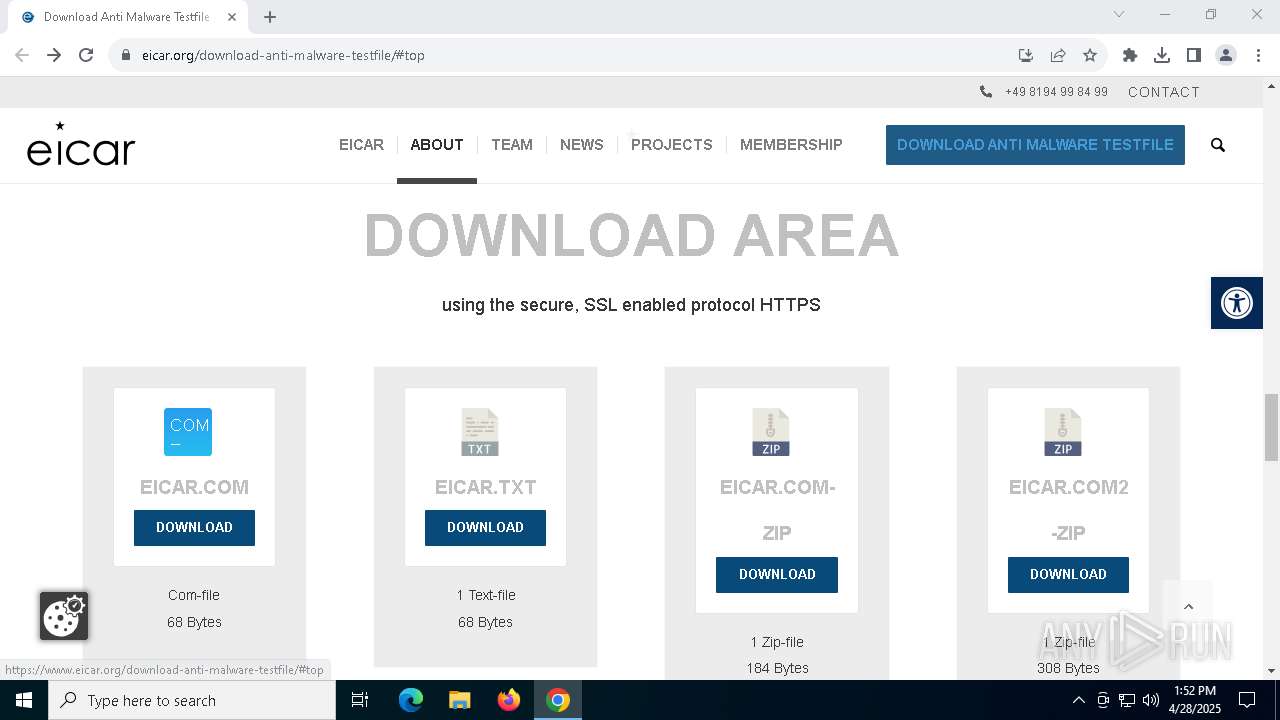
Task: Click the TXT file icon
Action: pos(480,432)
